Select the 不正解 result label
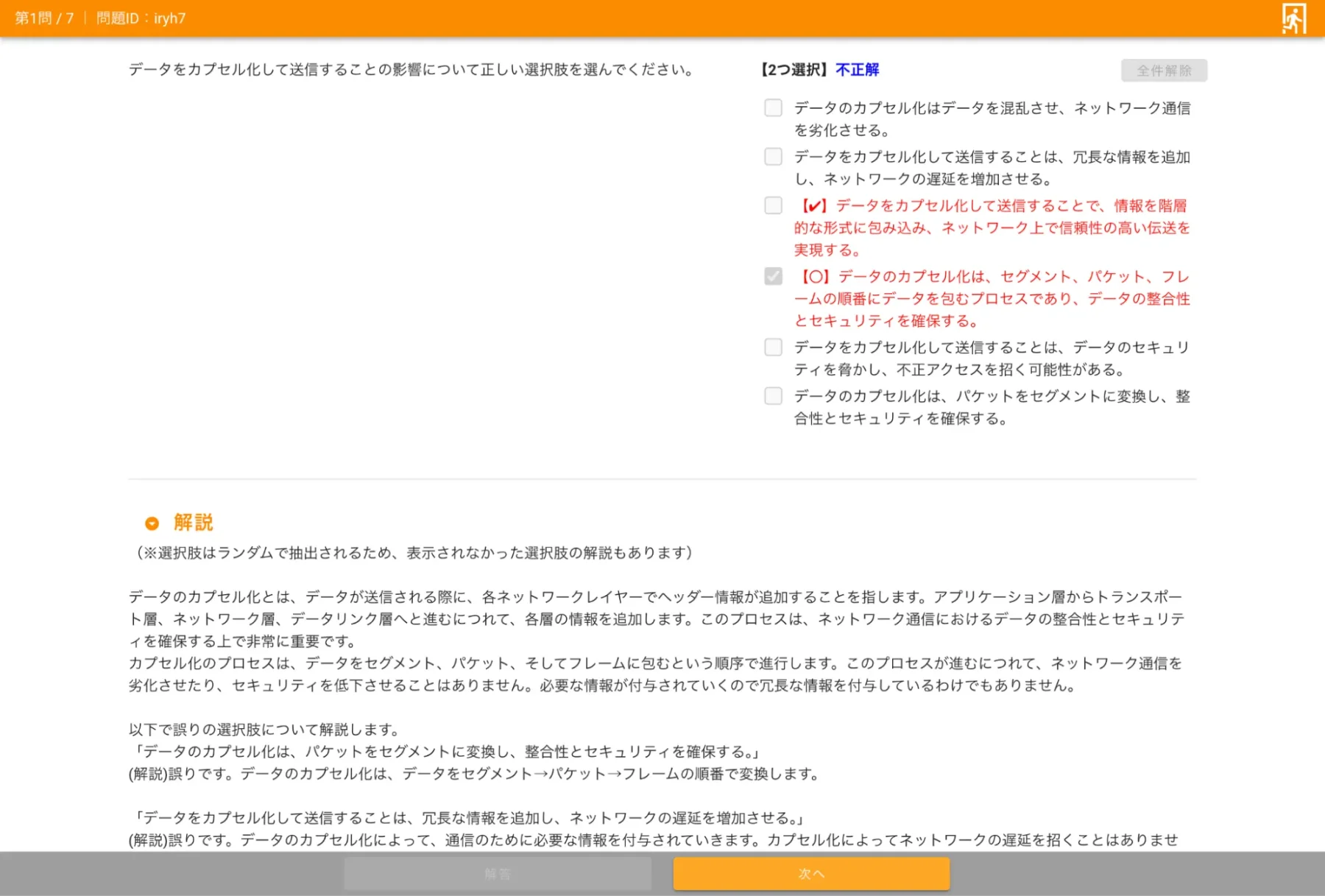 (x=857, y=69)
